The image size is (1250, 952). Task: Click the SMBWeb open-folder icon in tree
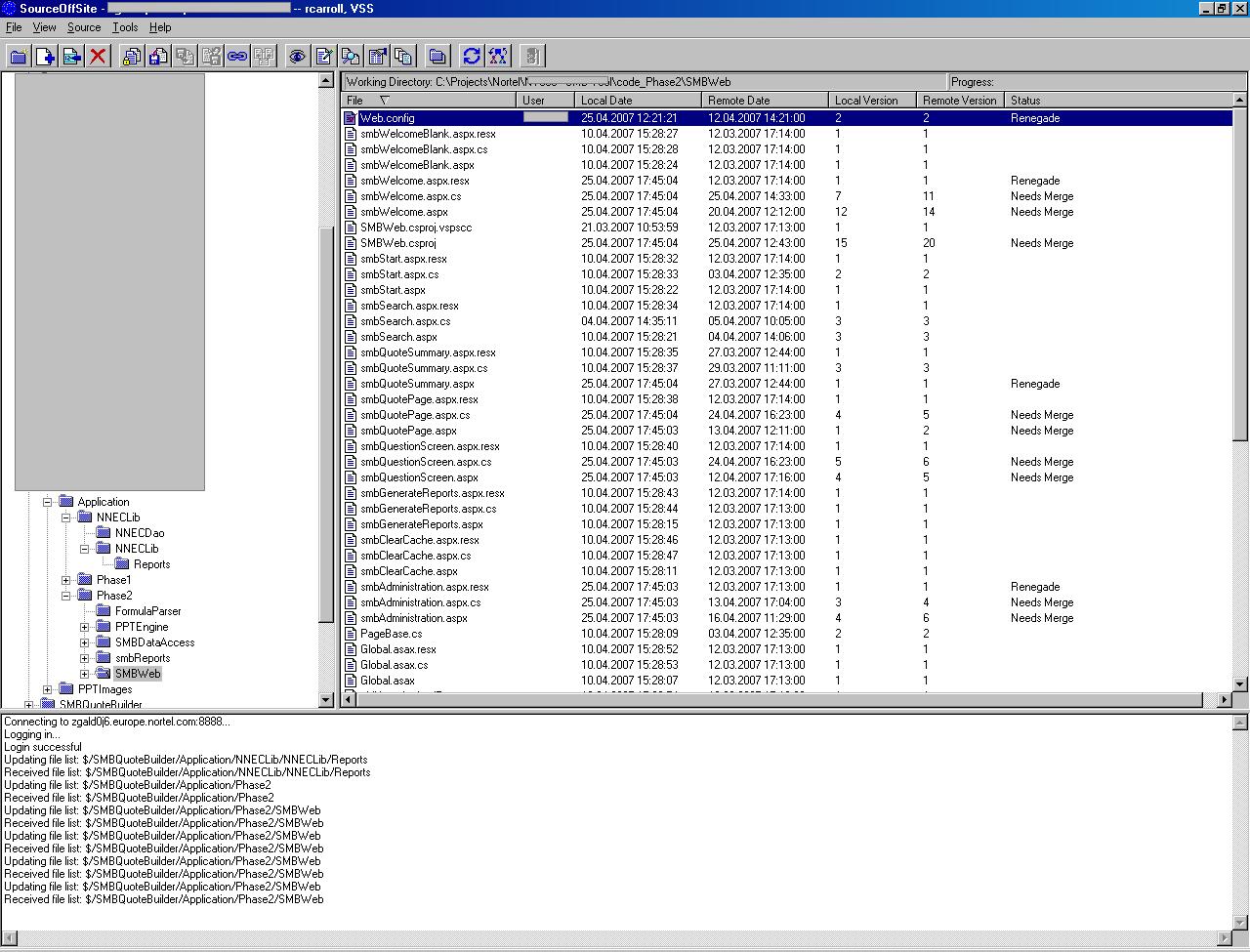point(104,674)
